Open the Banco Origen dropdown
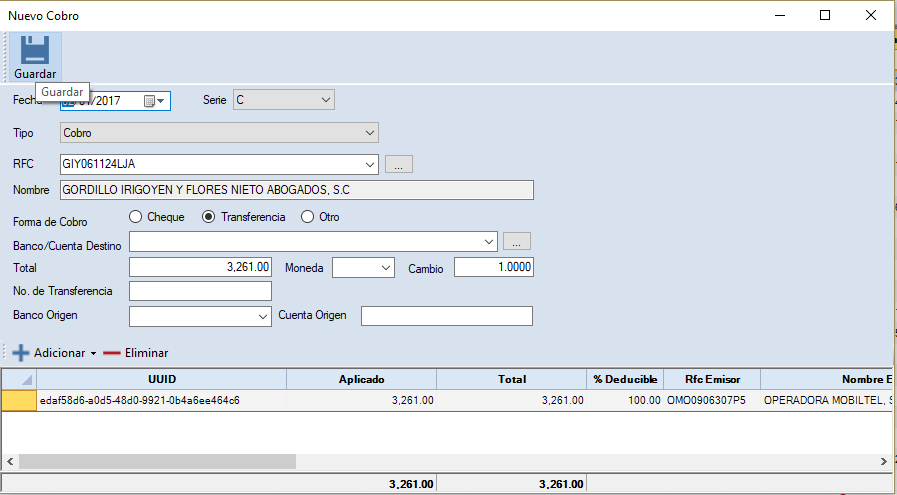The width and height of the screenshot is (897, 495). click(x=263, y=316)
